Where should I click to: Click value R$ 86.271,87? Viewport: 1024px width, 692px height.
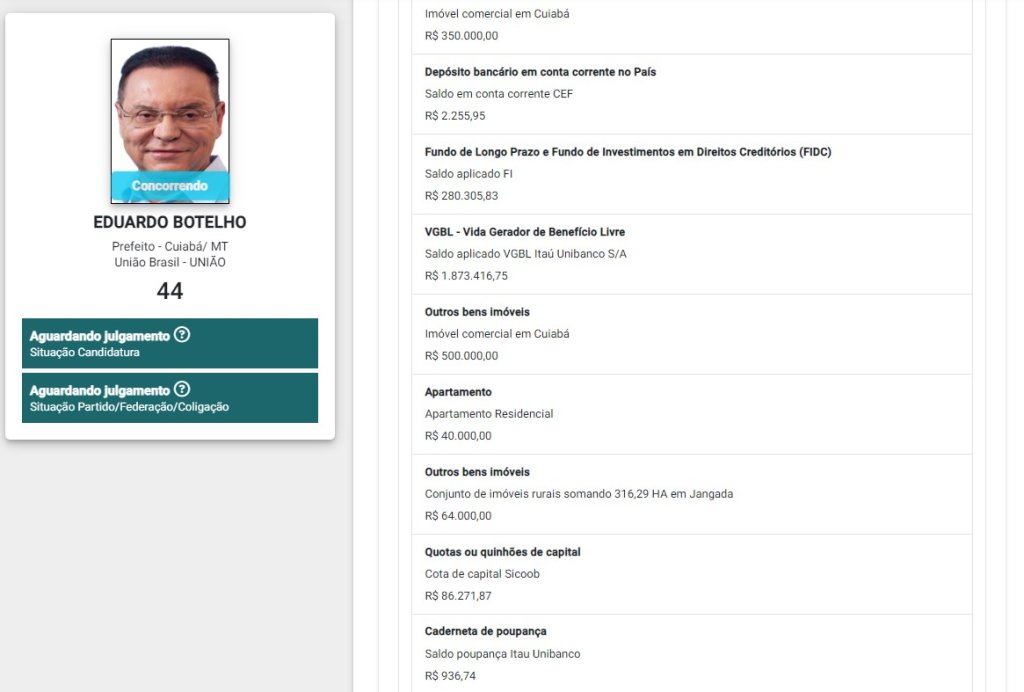point(458,595)
